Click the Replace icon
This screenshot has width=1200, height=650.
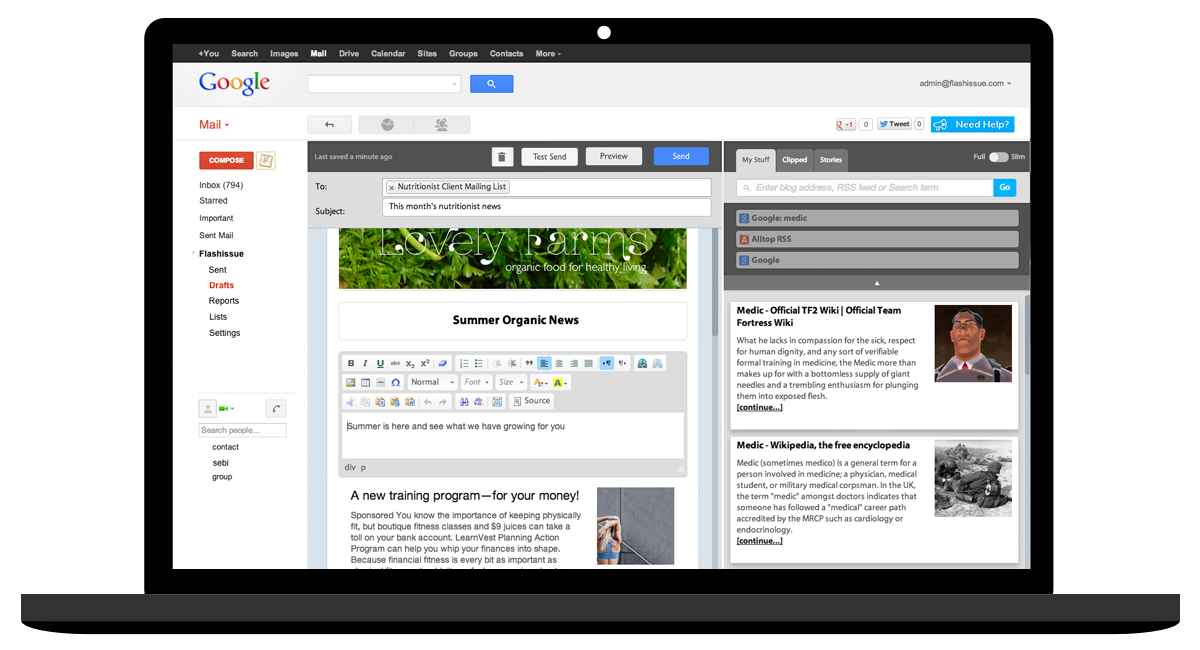[x=479, y=402]
